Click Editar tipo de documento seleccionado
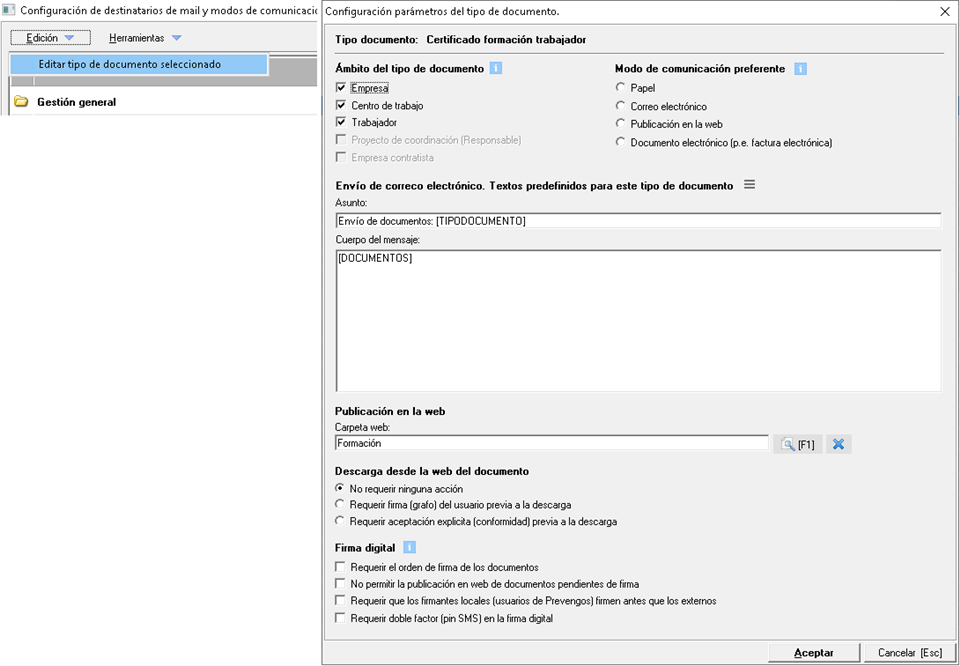The image size is (960, 666). coord(129,64)
